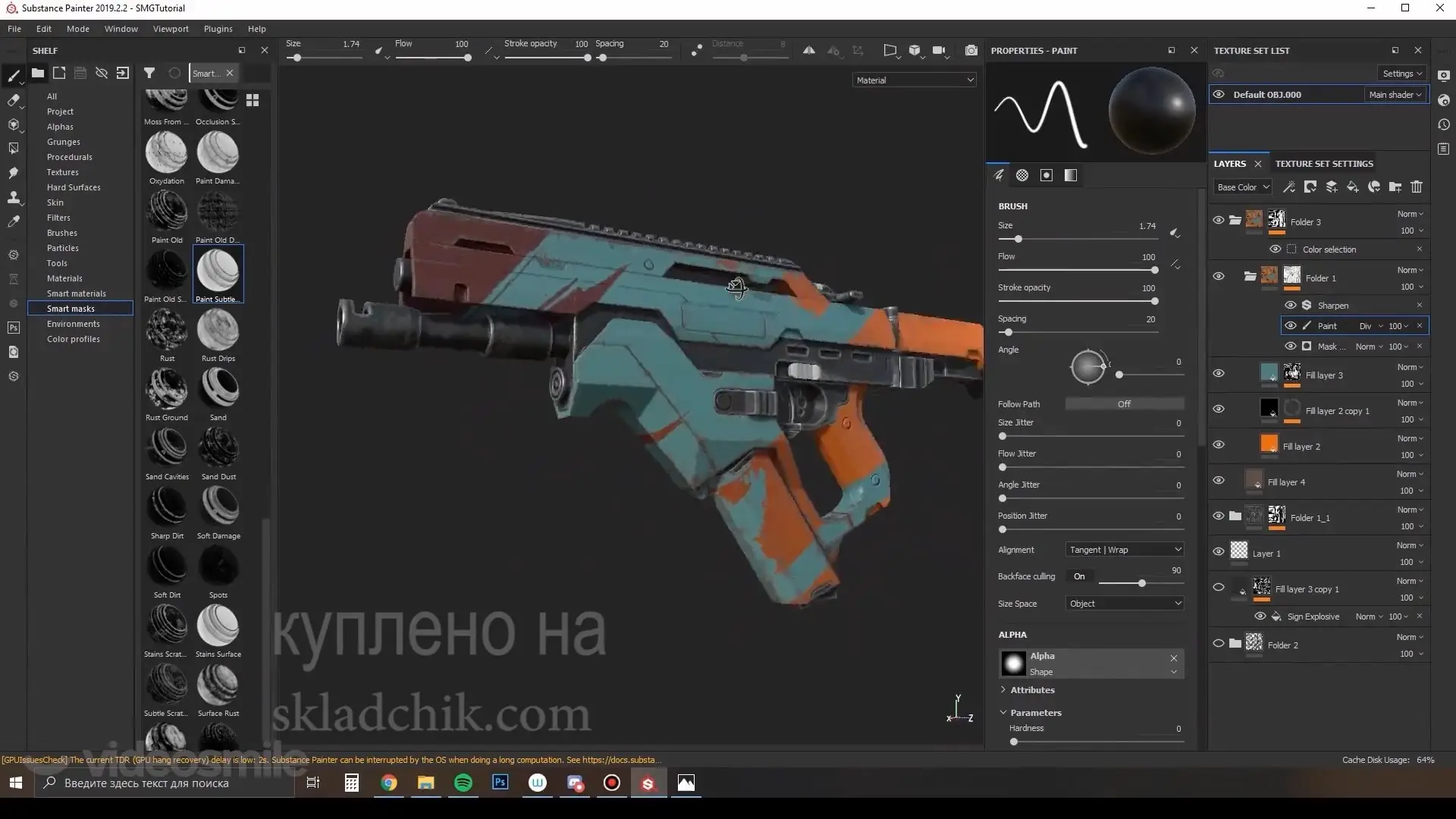This screenshot has width=1456, height=819.
Task: Toggle visibility of Folder 2
Action: [1219, 642]
